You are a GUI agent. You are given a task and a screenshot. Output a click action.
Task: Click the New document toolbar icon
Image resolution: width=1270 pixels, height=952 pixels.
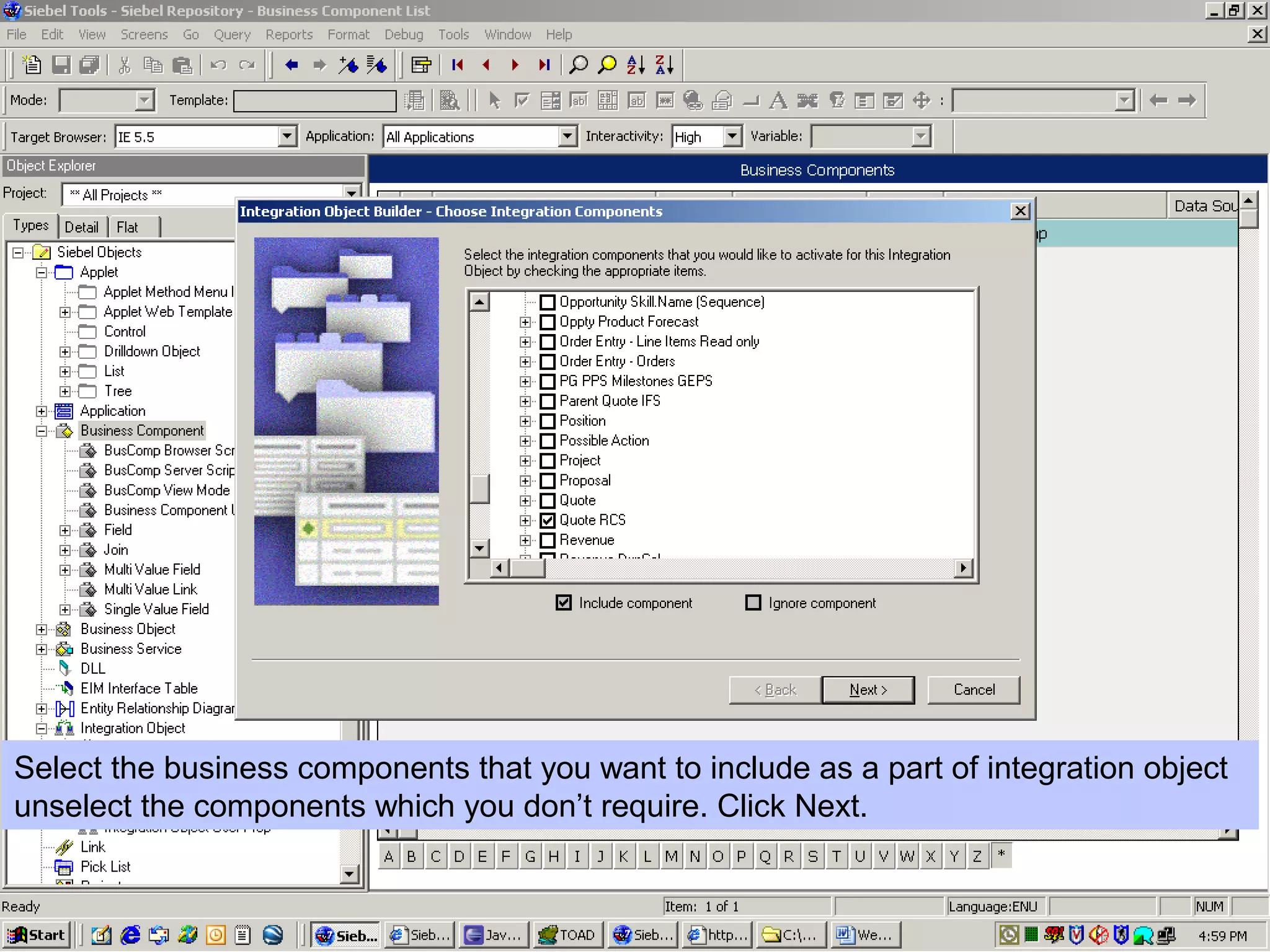[31, 64]
